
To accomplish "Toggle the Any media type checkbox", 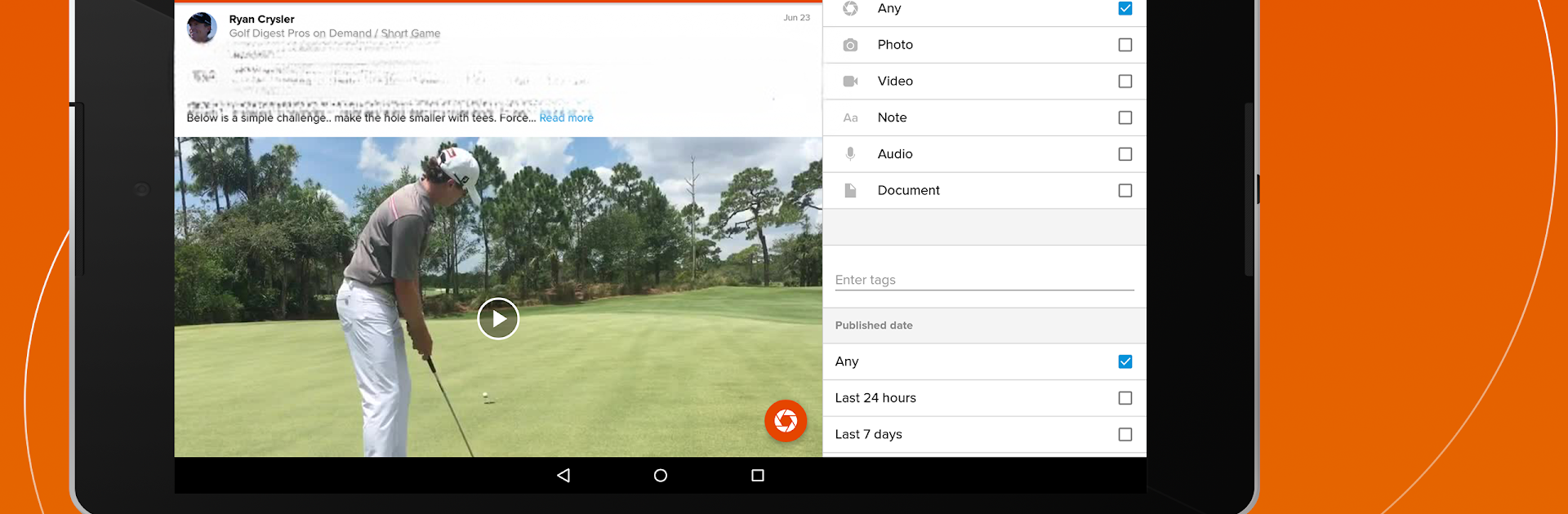I will (1125, 8).
